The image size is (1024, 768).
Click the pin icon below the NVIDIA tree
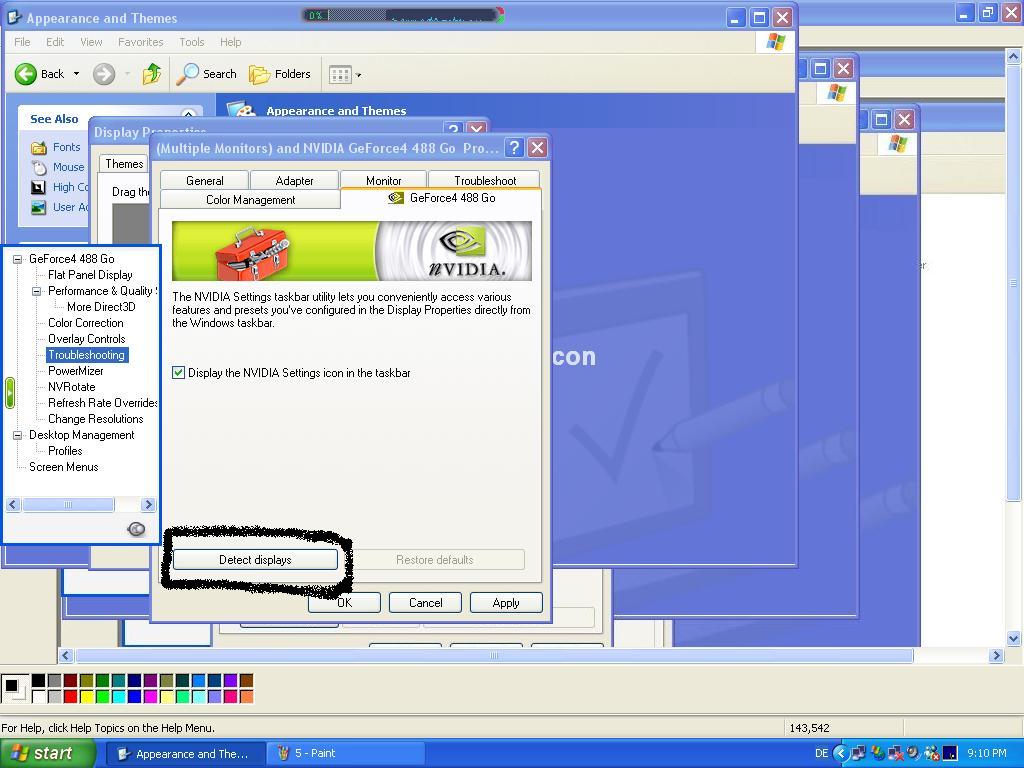(x=136, y=529)
